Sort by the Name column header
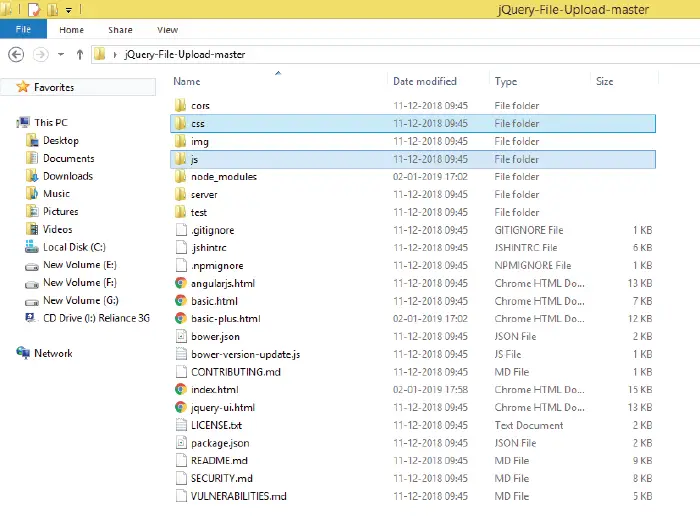This screenshot has width=700, height=516. [187, 81]
